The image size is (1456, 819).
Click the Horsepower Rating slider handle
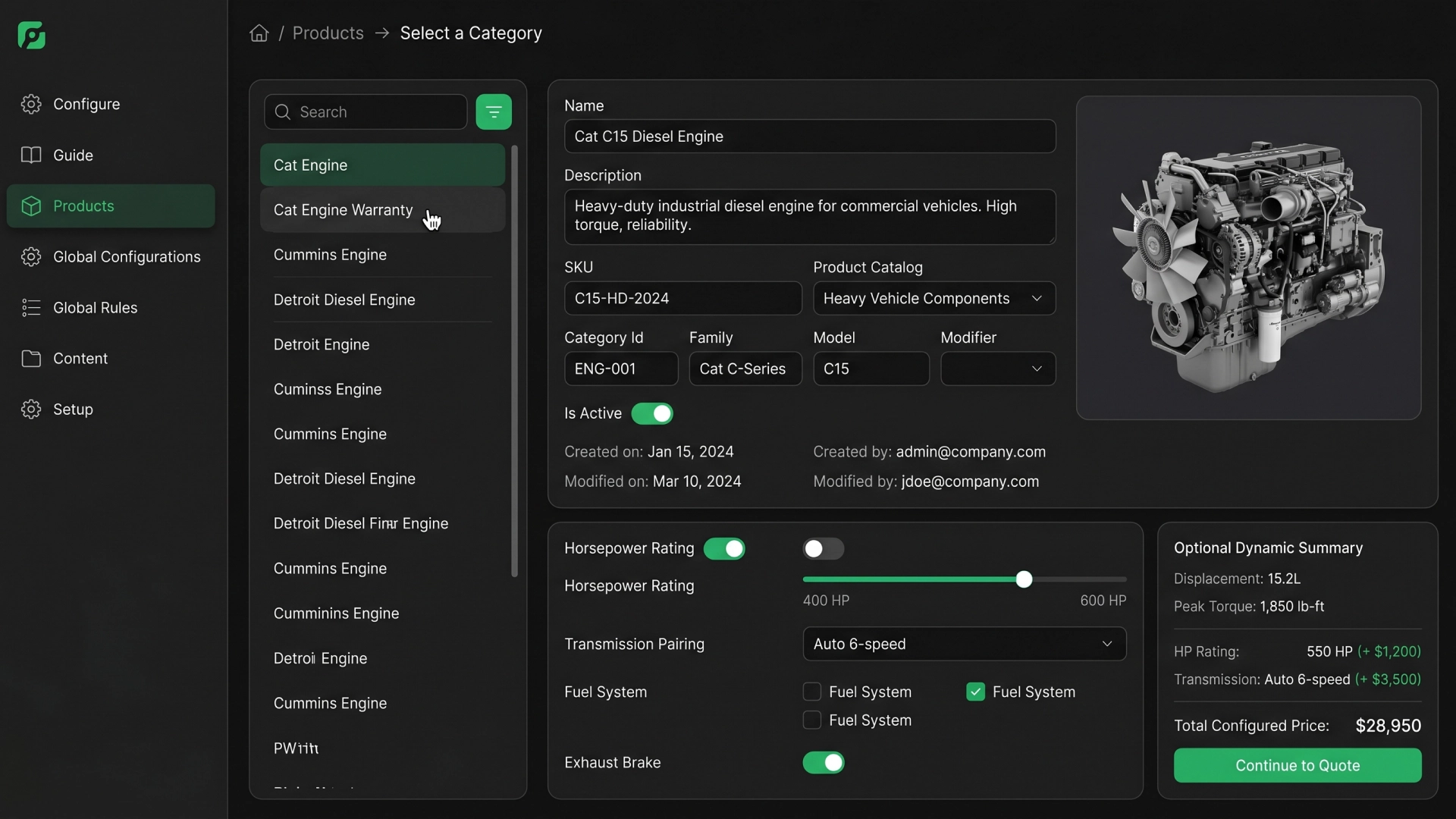[1024, 579]
